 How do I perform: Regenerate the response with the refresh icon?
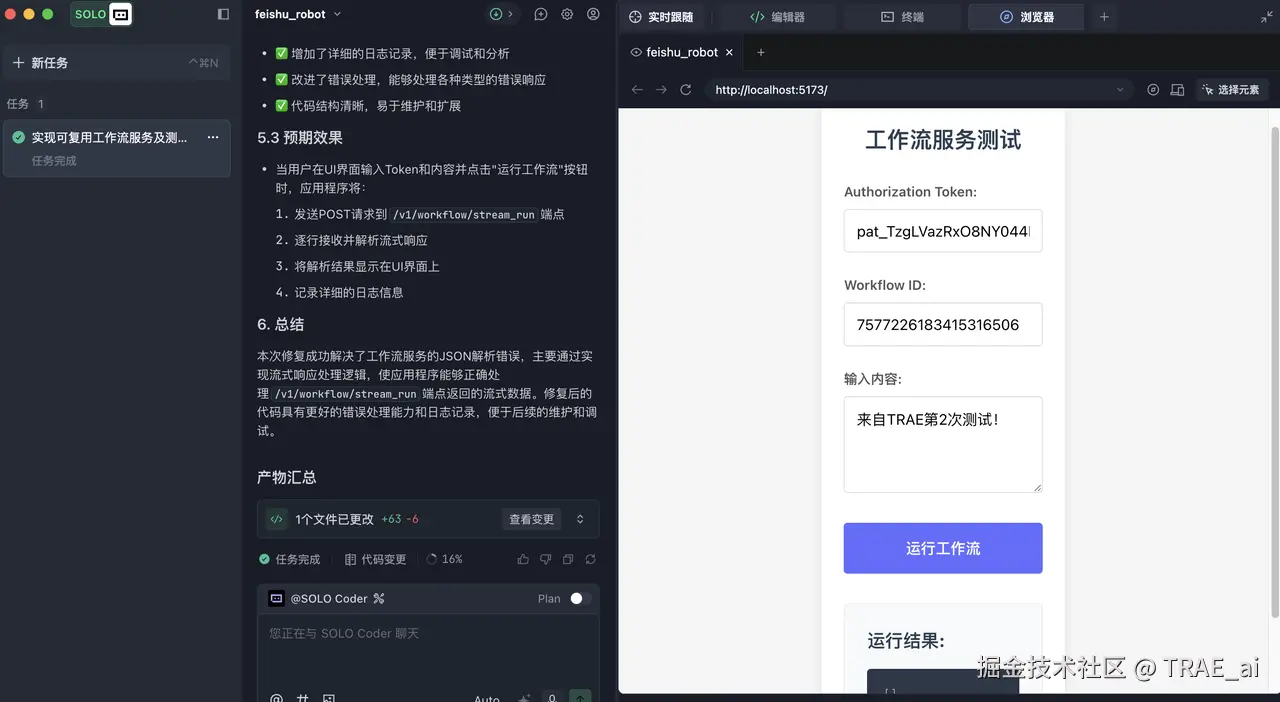click(590, 559)
